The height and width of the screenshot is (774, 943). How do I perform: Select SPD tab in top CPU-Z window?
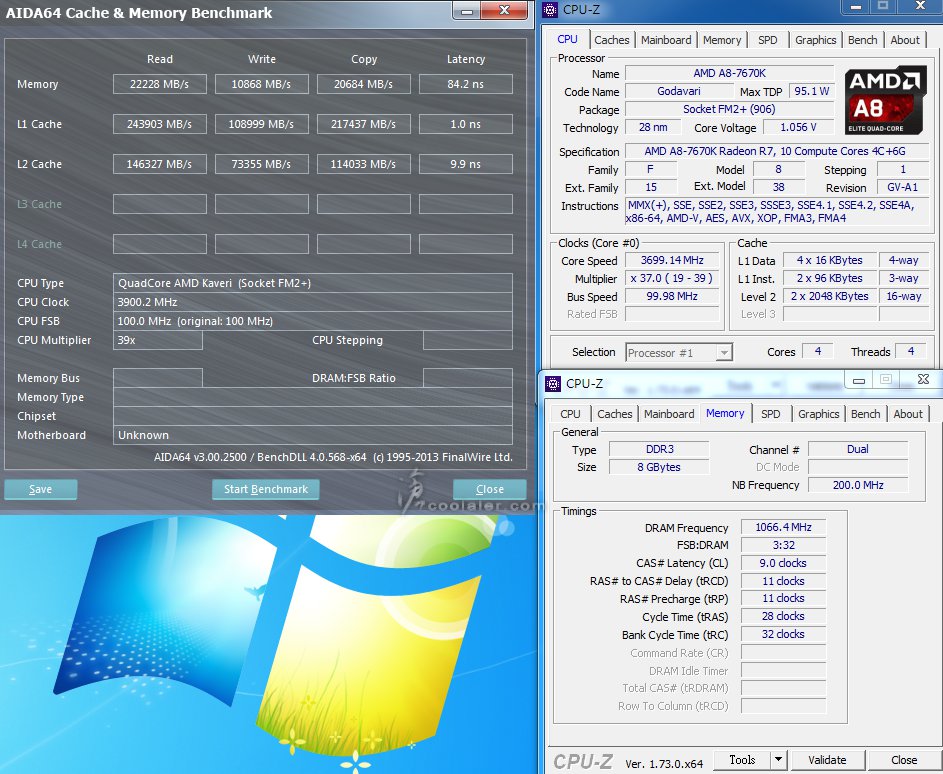[x=767, y=40]
